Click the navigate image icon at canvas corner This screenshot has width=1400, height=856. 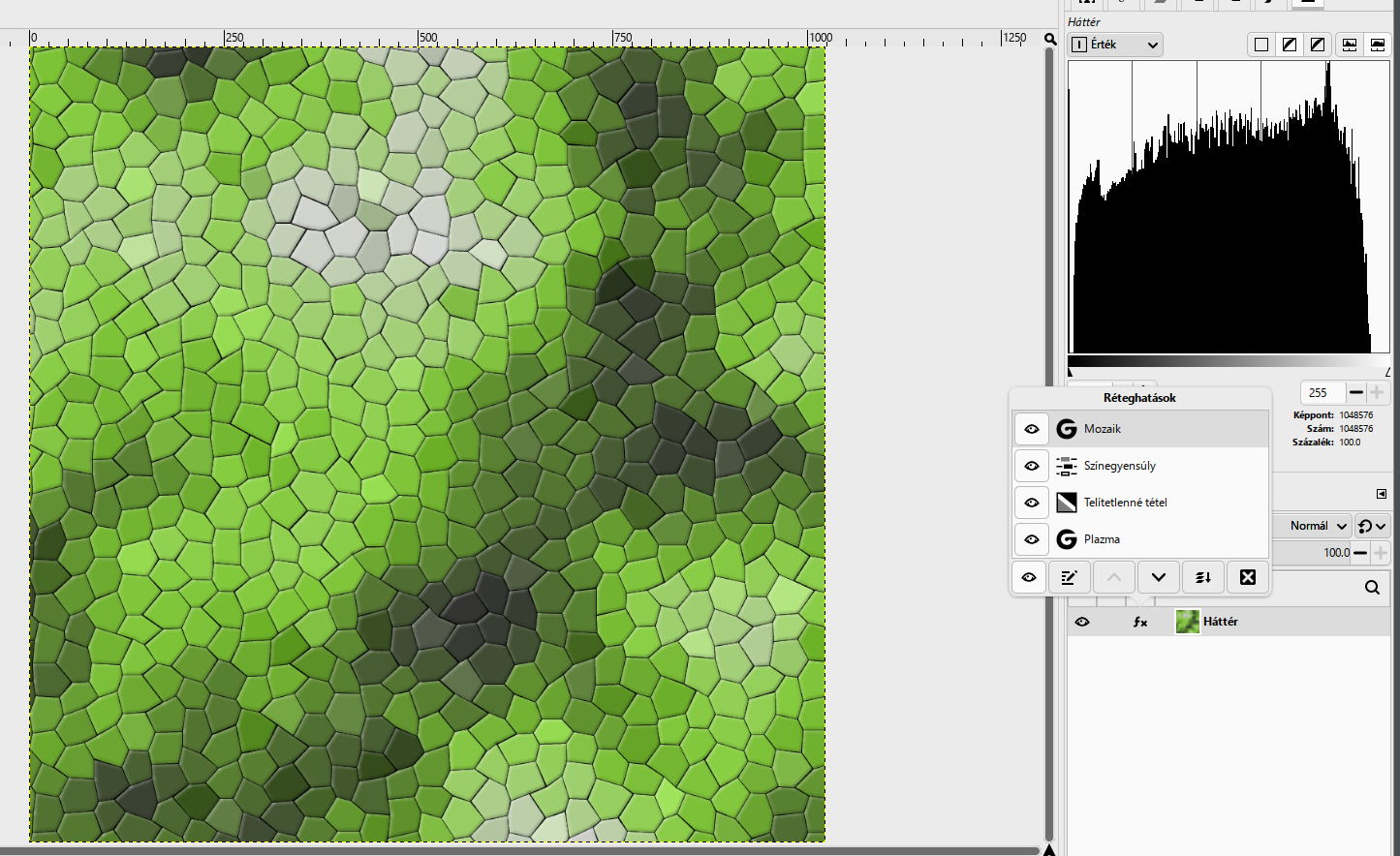click(x=1049, y=850)
